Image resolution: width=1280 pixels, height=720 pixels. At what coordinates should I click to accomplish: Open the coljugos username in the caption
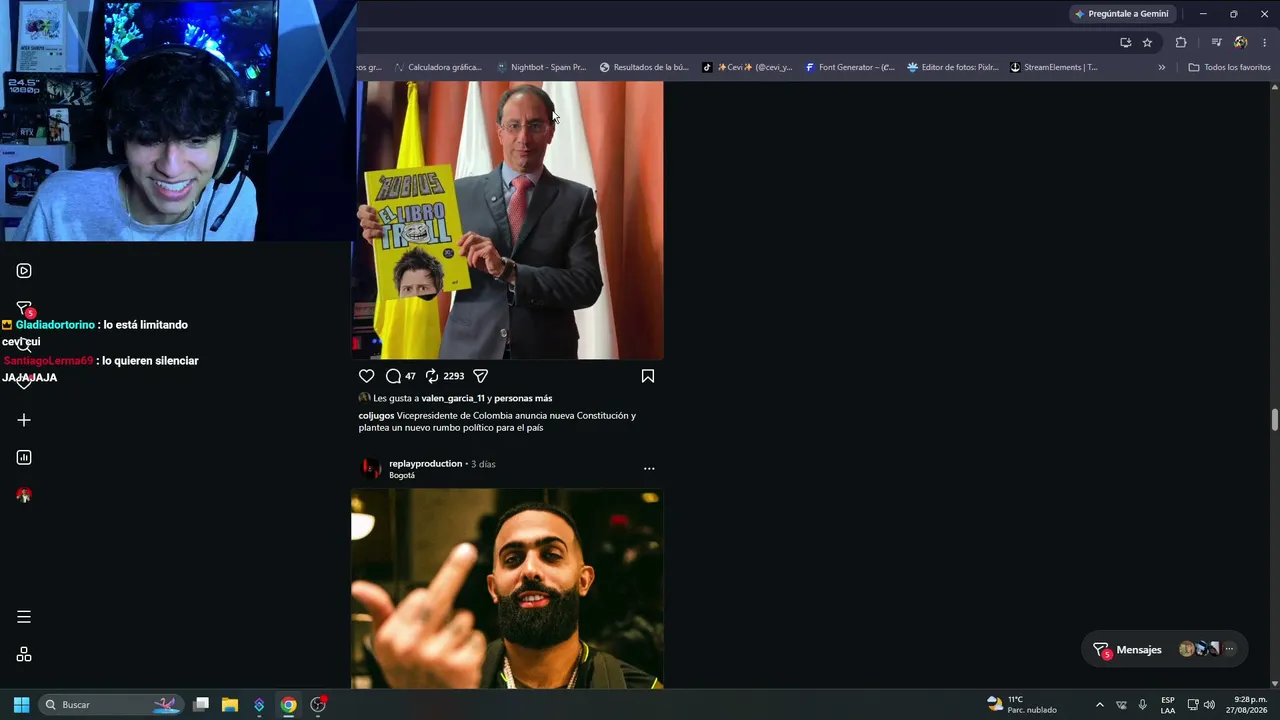point(376,416)
